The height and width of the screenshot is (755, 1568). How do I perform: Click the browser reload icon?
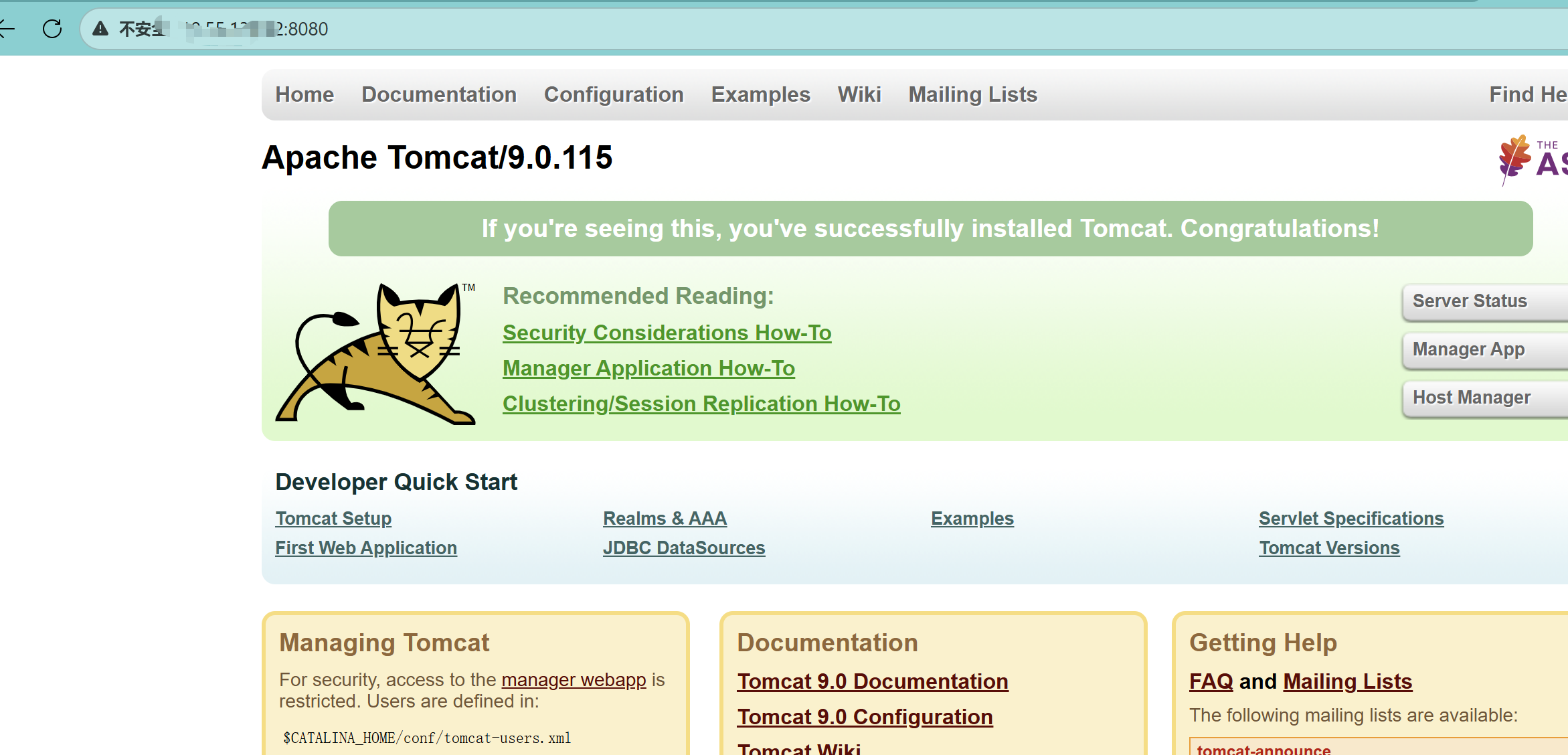52,29
